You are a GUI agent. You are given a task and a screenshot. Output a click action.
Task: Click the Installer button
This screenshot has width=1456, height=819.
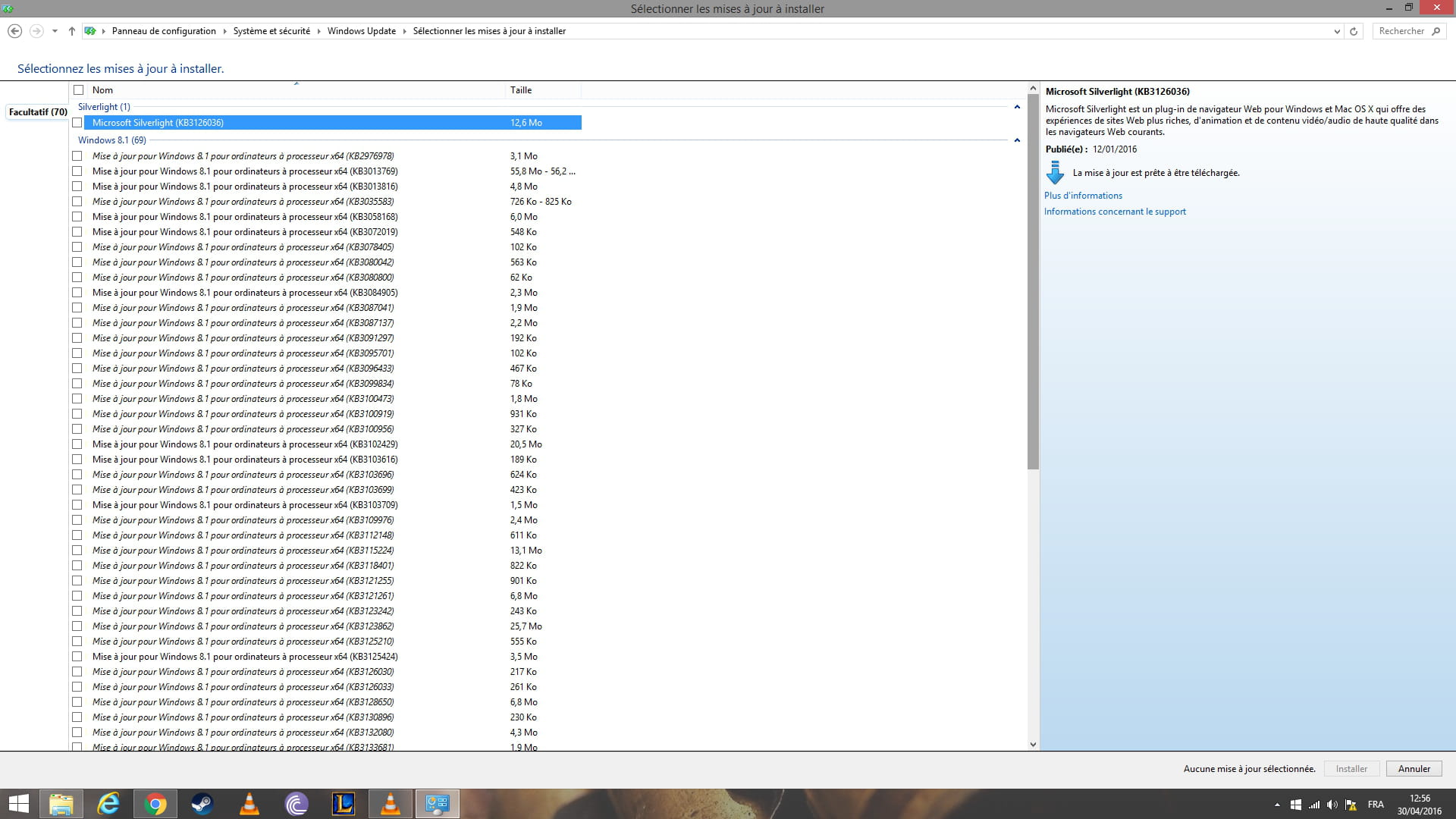1351,768
